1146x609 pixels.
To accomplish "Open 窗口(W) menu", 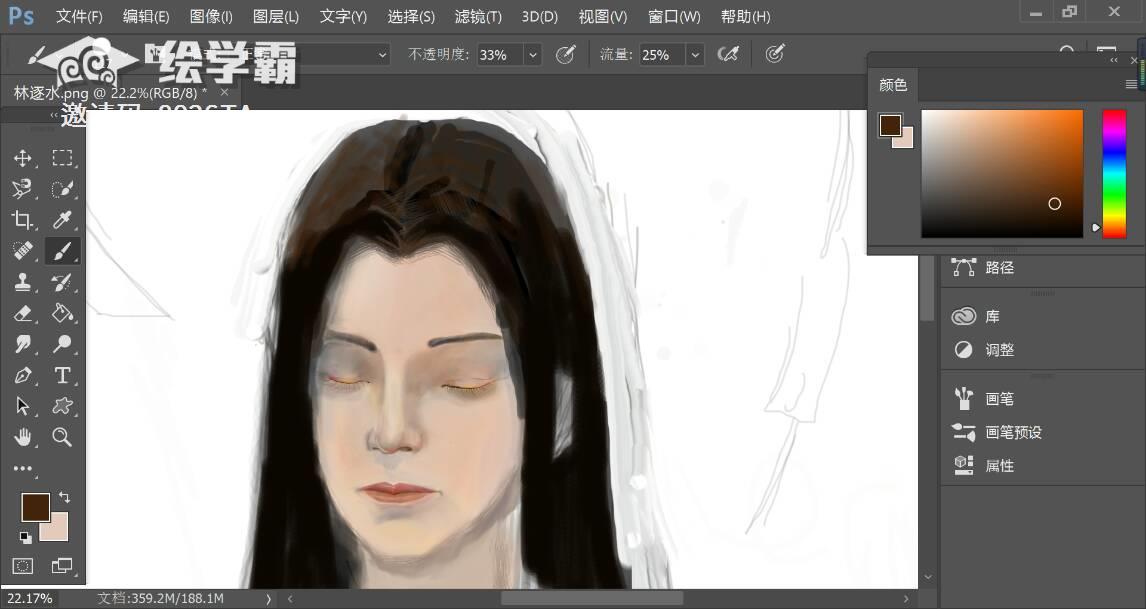I will pyautogui.click(x=674, y=16).
